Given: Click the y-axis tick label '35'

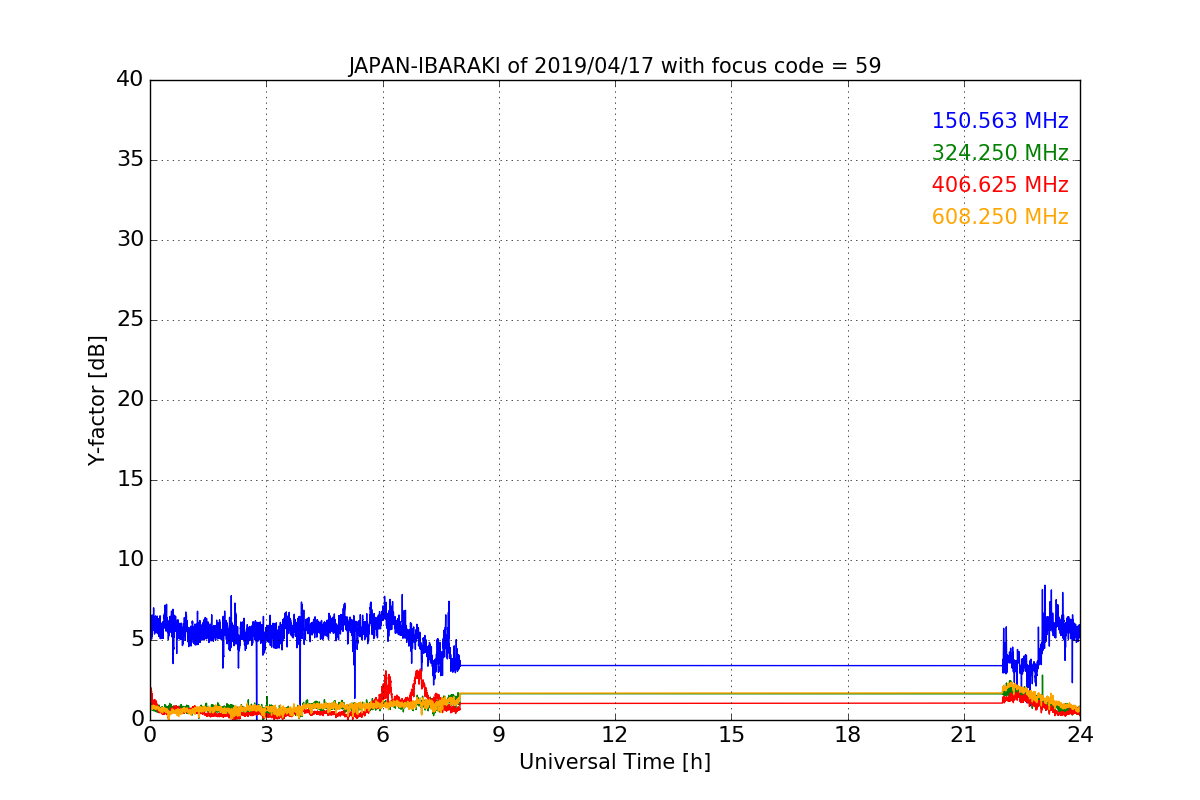Looking at the screenshot, I should 130,160.
